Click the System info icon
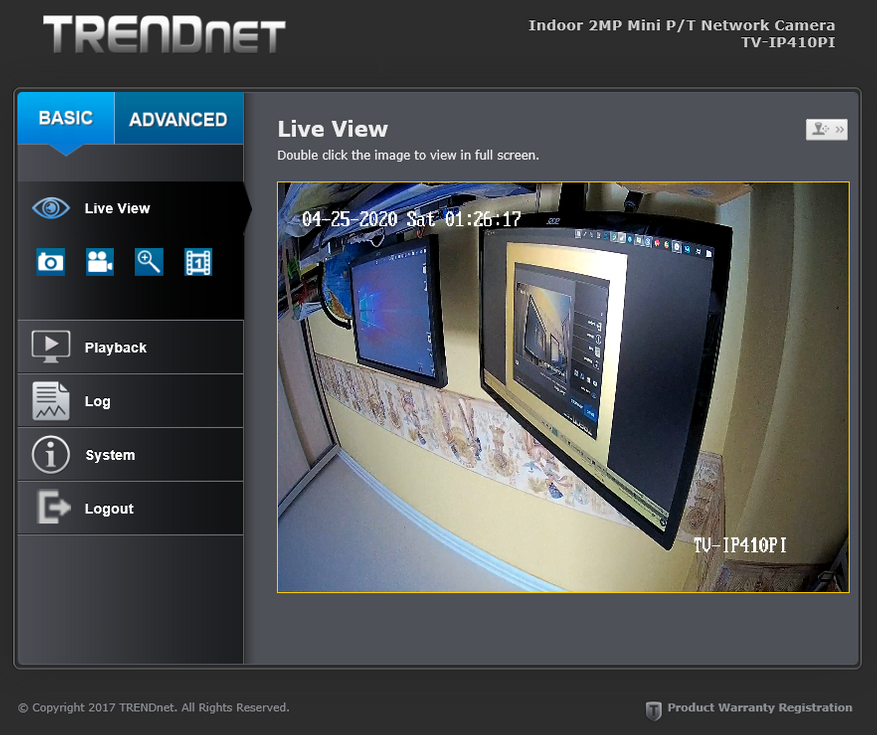Viewport: 877px width, 735px height. (51, 455)
